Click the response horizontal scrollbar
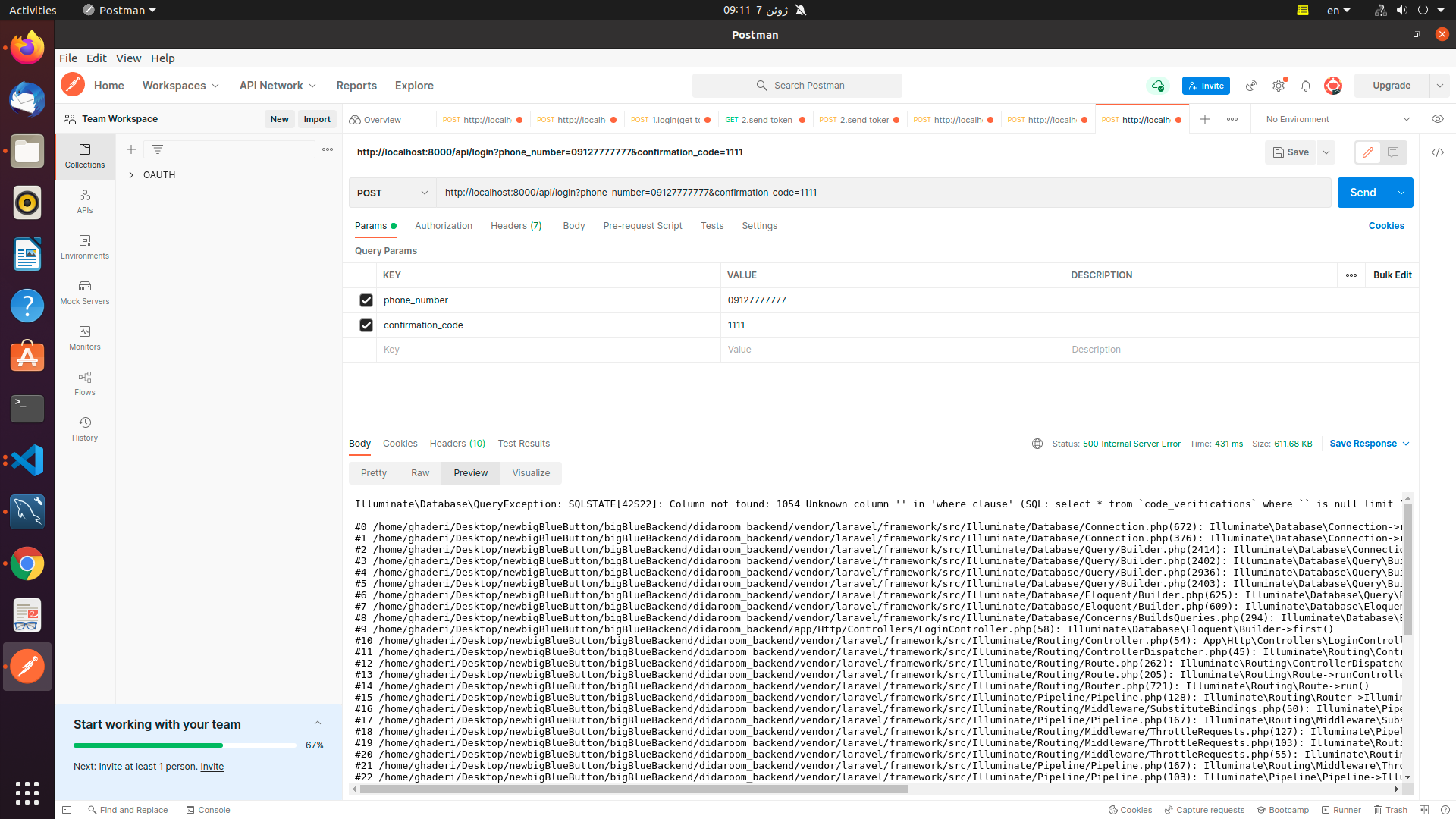The width and height of the screenshot is (1456, 819). point(633,789)
